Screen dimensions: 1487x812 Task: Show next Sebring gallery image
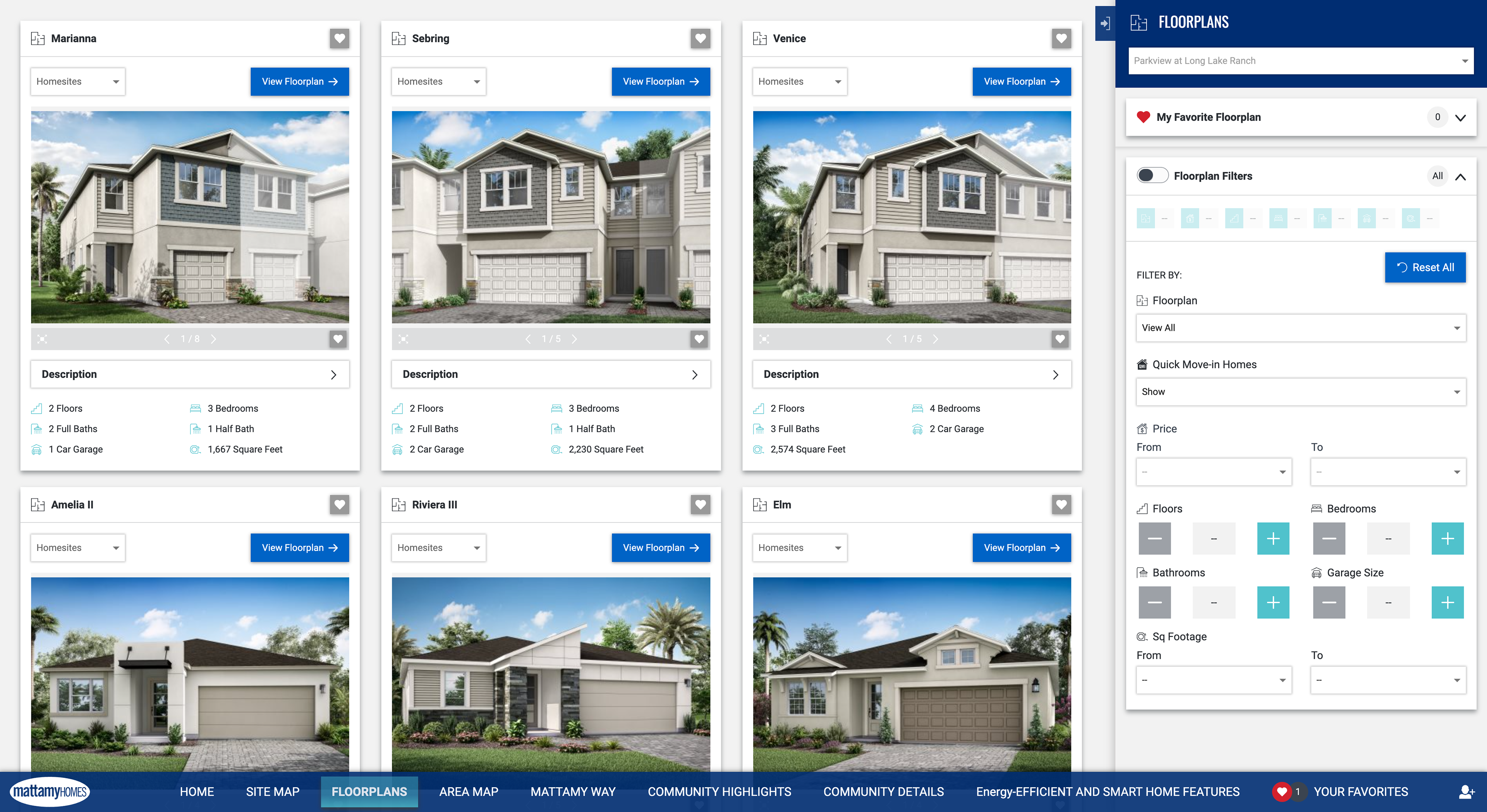click(574, 339)
